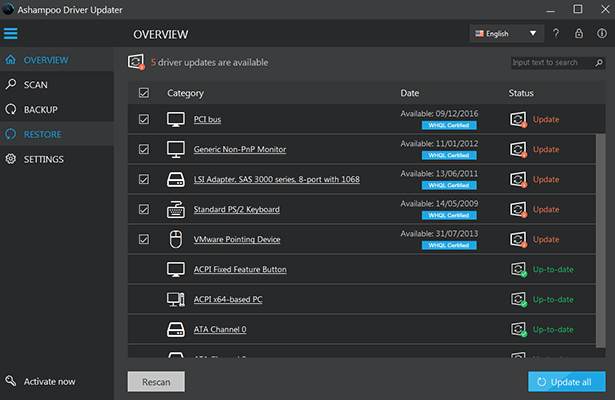Uncheck the PCI bus driver checkbox

[x=143, y=120]
